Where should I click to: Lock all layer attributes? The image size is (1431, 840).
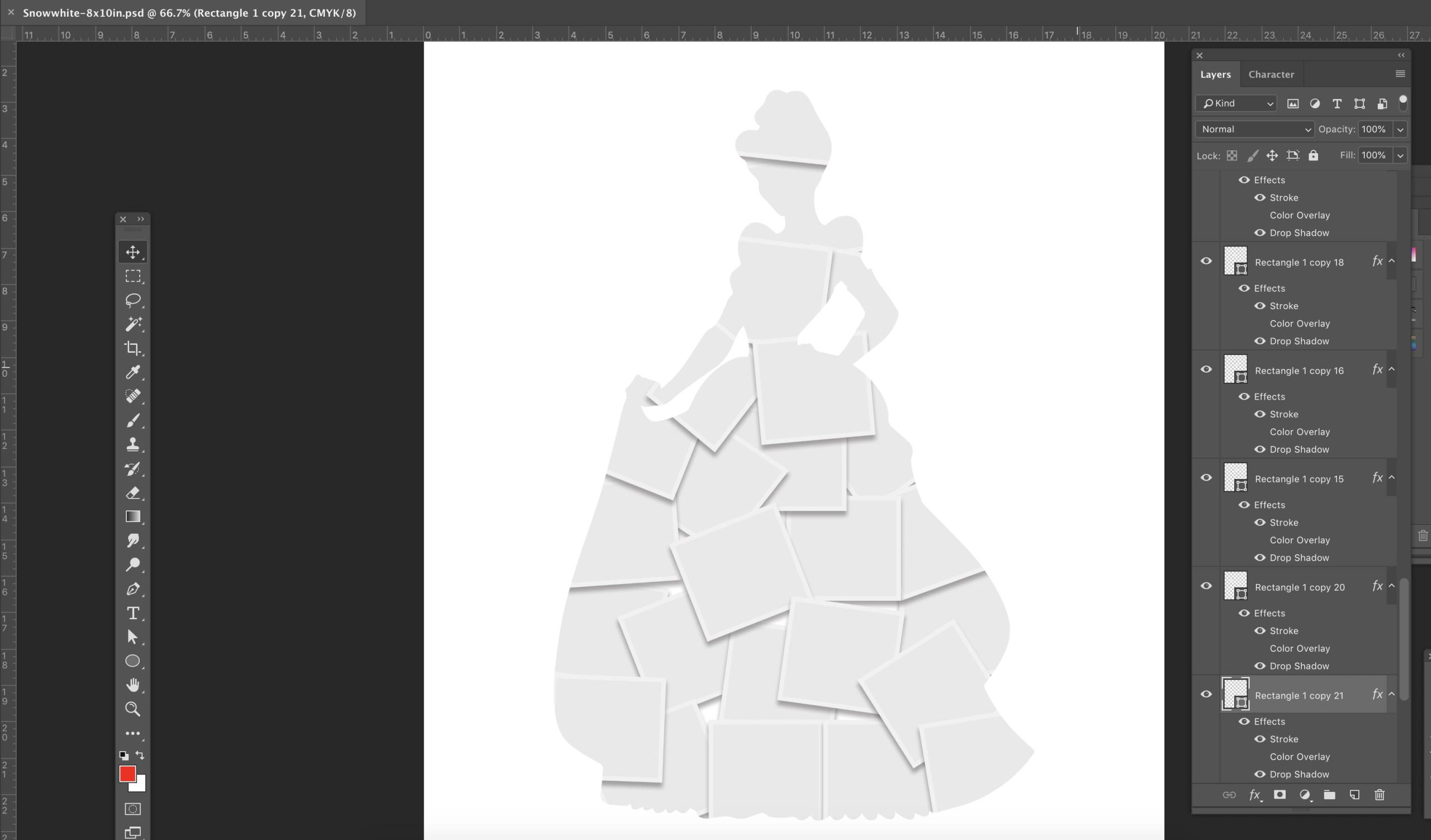(x=1314, y=155)
